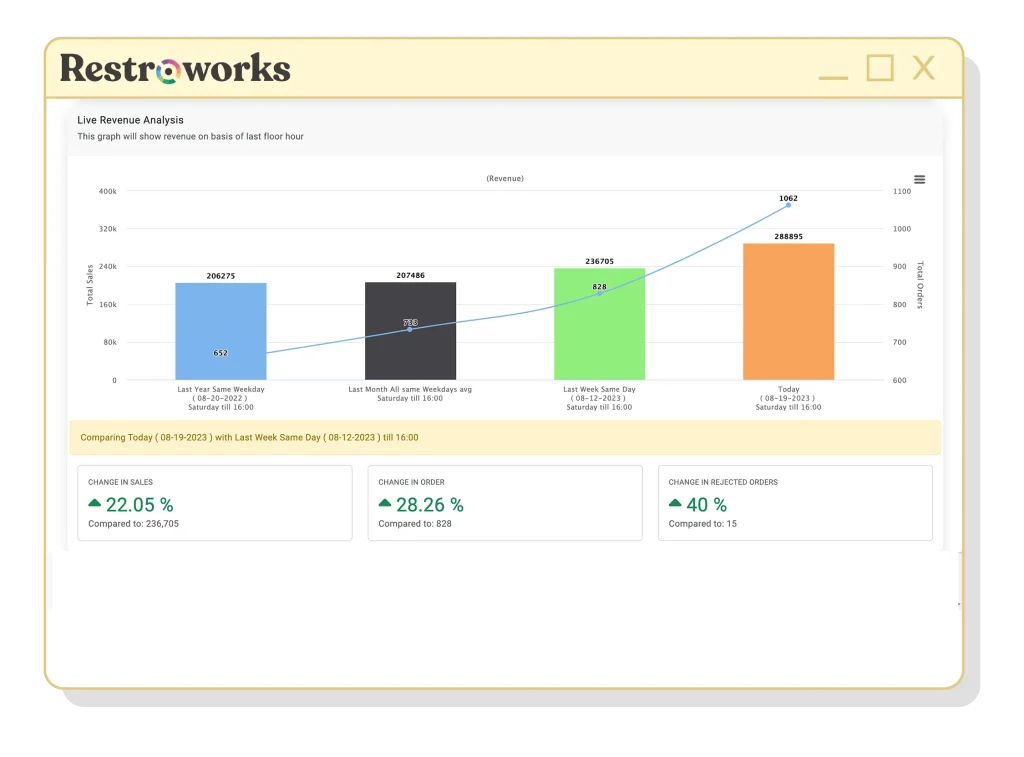The width and height of the screenshot is (1024, 757).
Task: Click the Today ( 08-19-2023 ) axis label
Action: (x=788, y=395)
